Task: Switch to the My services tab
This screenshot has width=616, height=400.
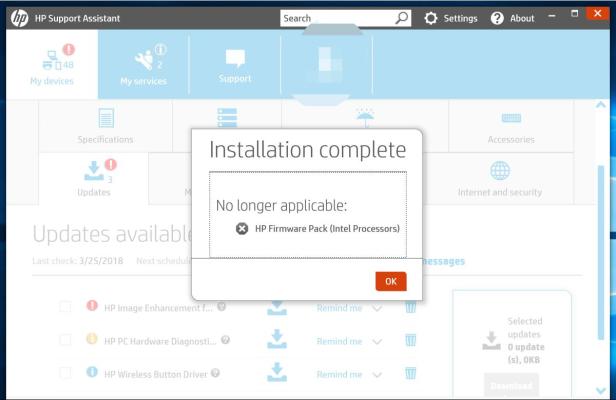Action: click(x=144, y=65)
